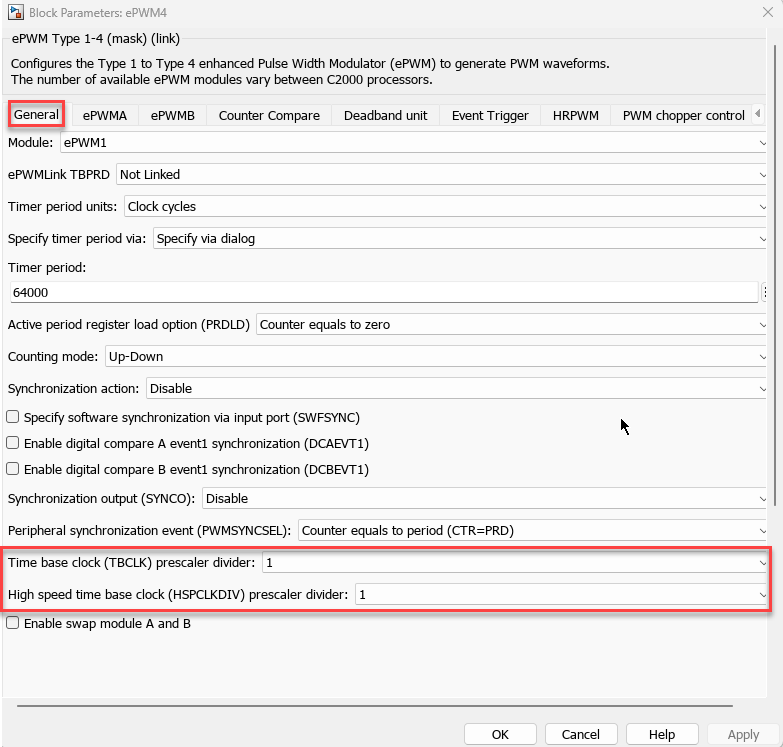This screenshot has width=783, height=747.
Task: Open Specify timer period via dropdown
Action: pos(459,239)
